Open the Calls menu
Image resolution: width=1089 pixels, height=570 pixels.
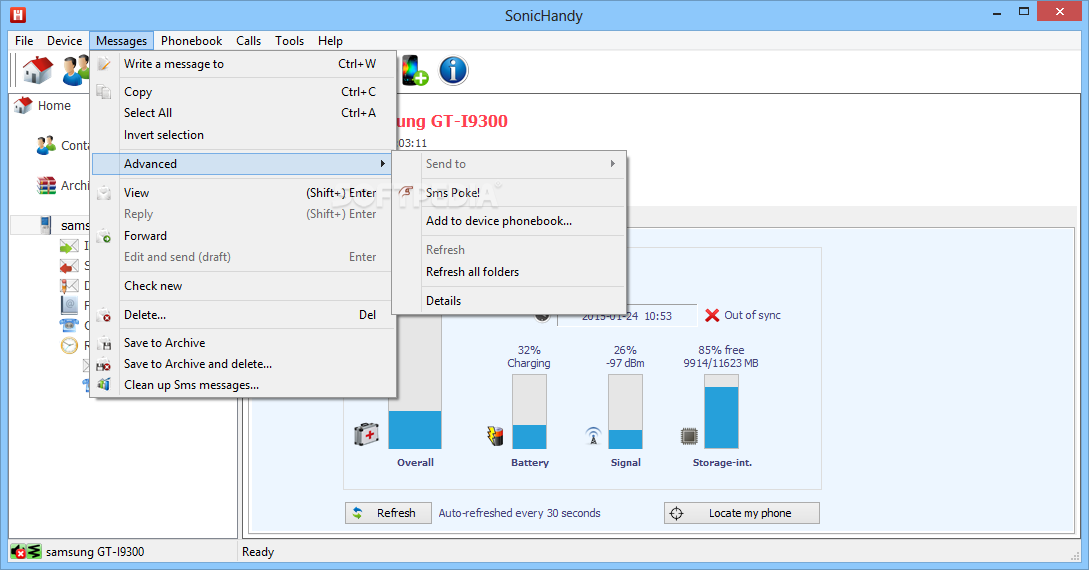248,41
